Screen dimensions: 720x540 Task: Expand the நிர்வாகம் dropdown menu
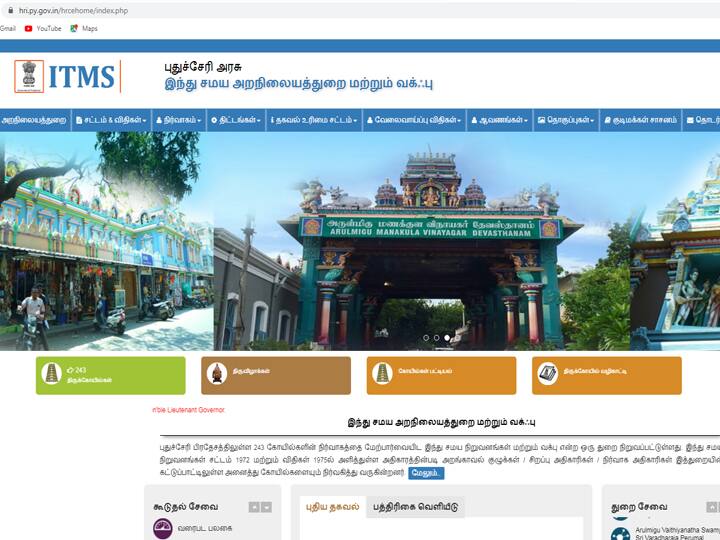coord(179,120)
